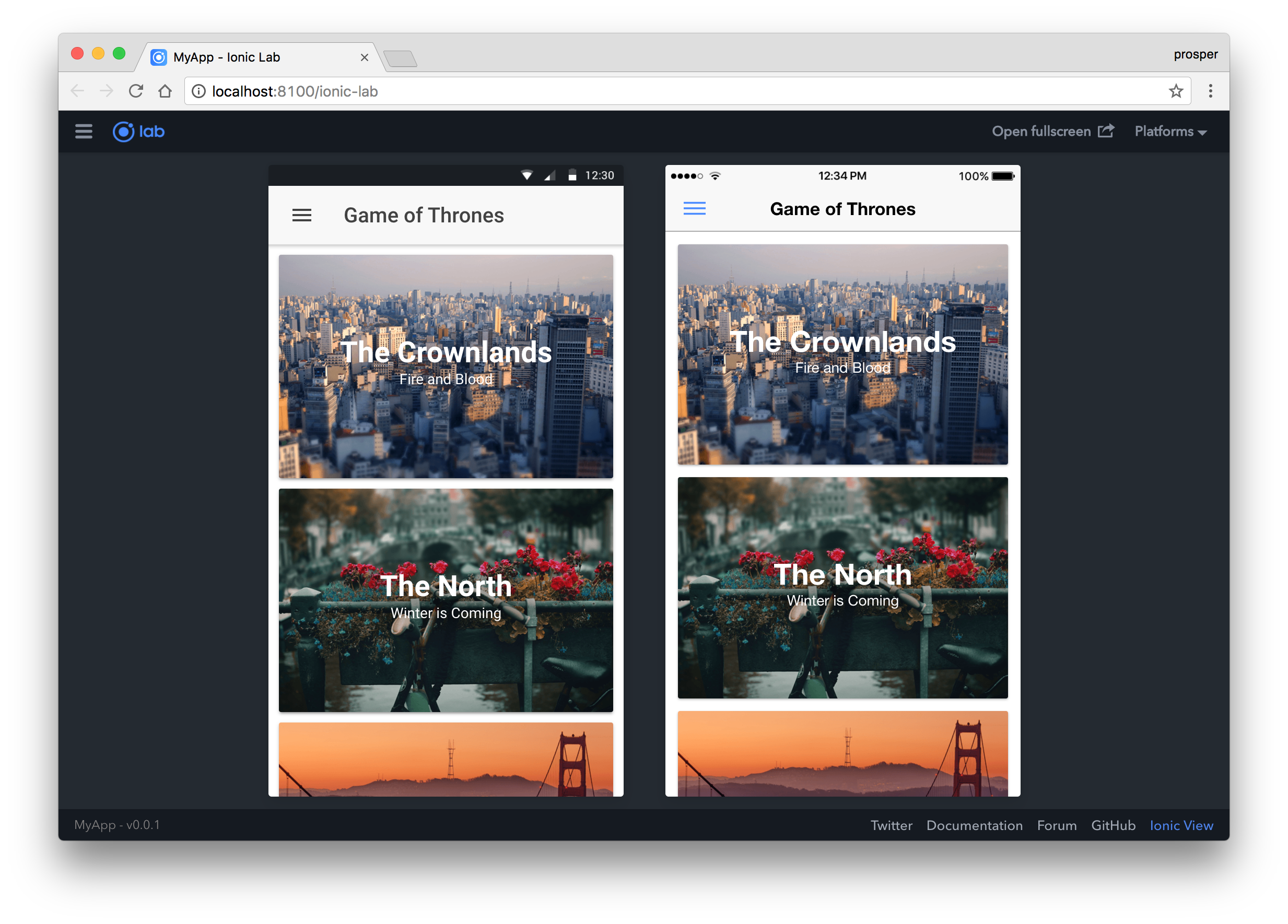Open Chrome three-dot menu

click(x=1210, y=91)
